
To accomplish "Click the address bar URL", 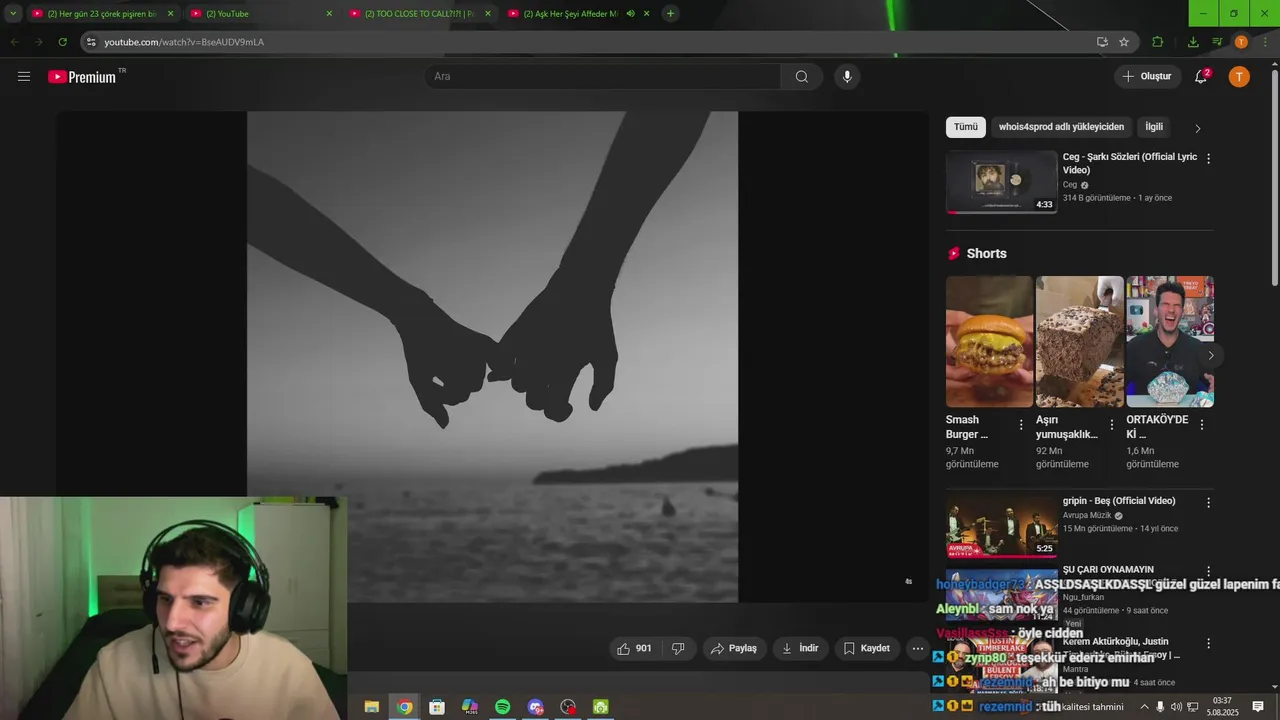I will (x=184, y=42).
